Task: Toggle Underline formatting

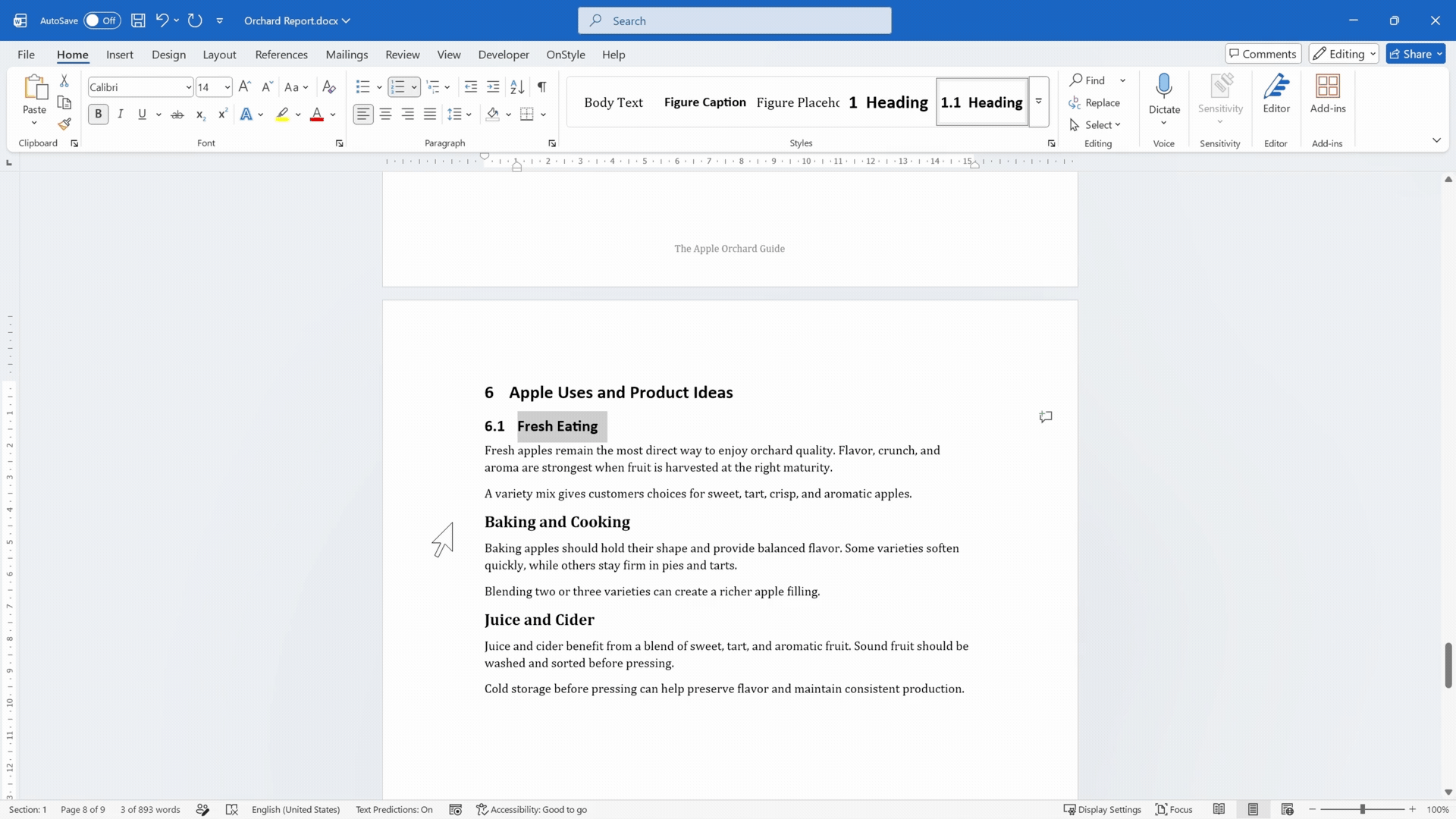Action: tap(142, 115)
